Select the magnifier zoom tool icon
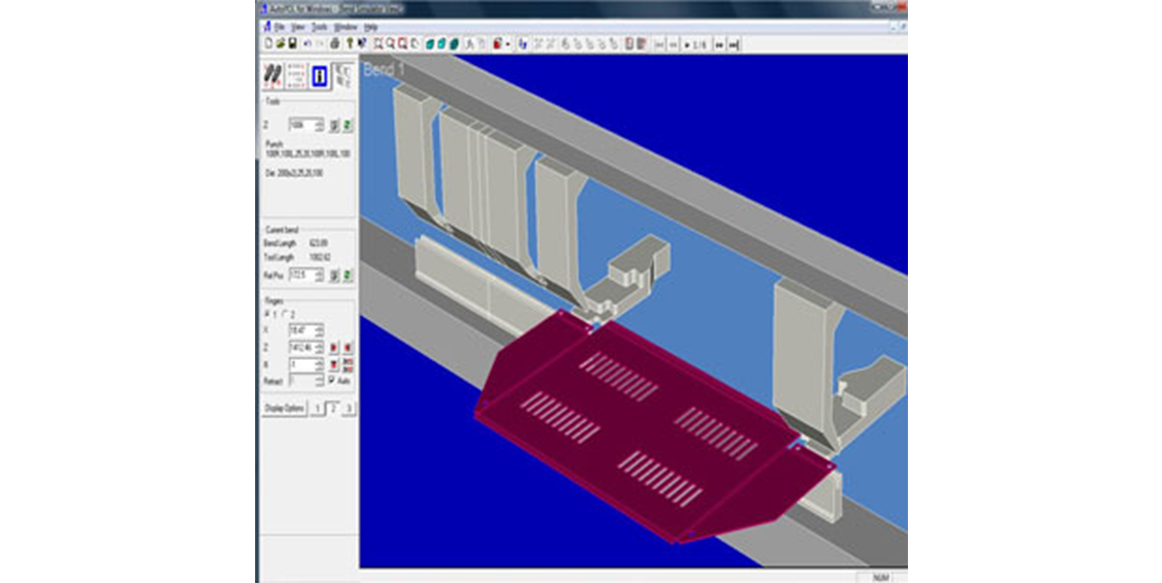Screen dimensions: 1162x583 pyautogui.click(x=391, y=44)
